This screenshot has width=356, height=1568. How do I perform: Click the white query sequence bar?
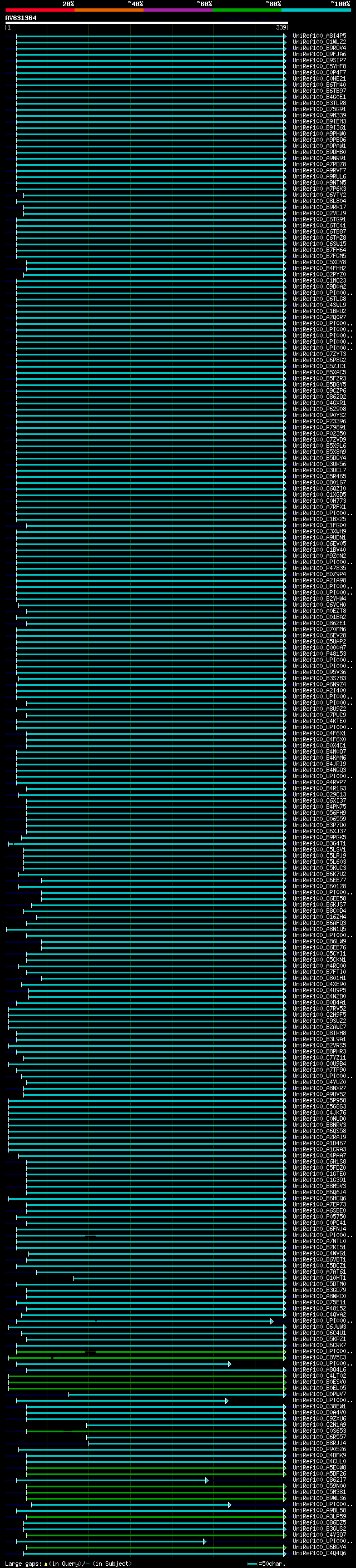[x=146, y=23]
